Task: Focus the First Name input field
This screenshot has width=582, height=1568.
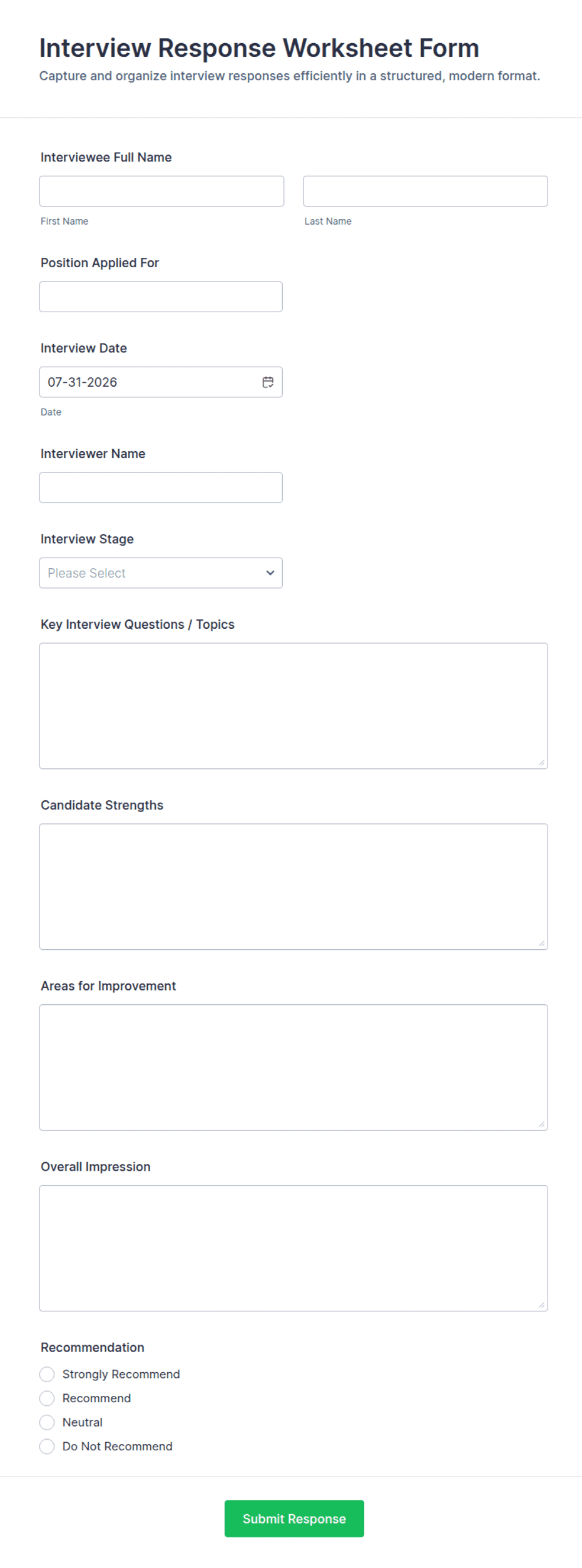Action: click(x=161, y=191)
